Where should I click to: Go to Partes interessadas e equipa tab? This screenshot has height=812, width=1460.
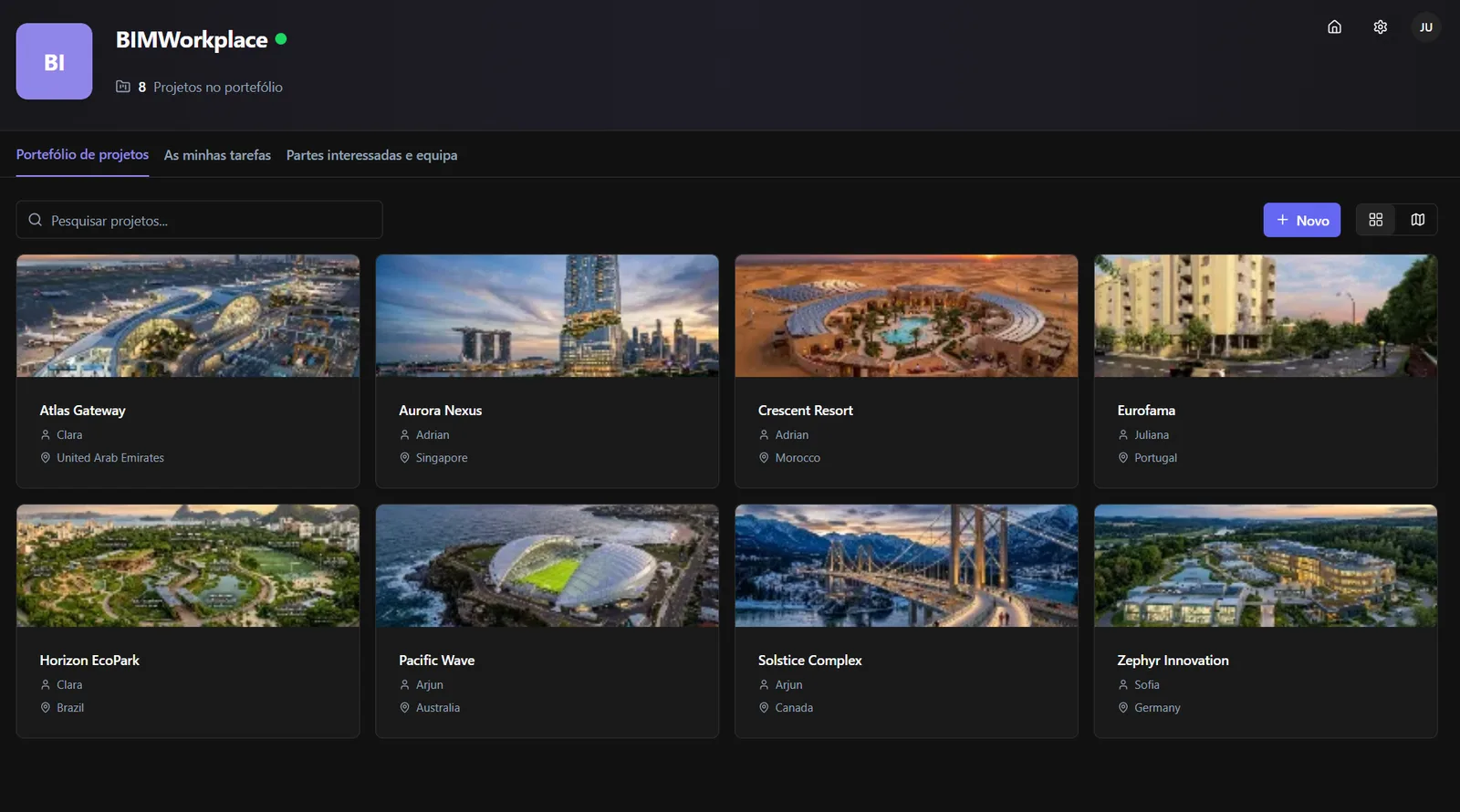tap(371, 156)
